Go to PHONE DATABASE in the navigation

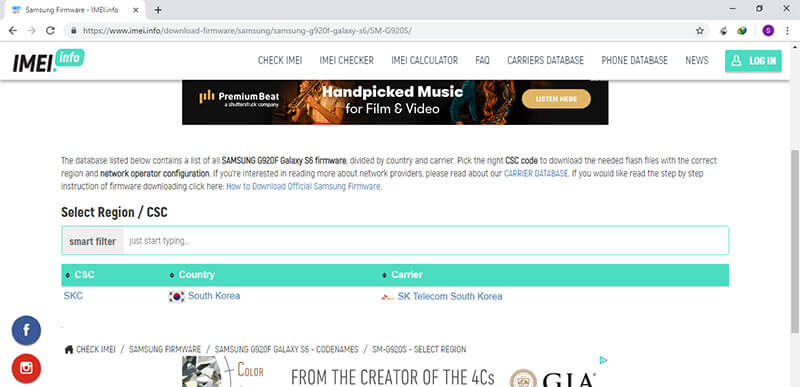[x=634, y=61]
